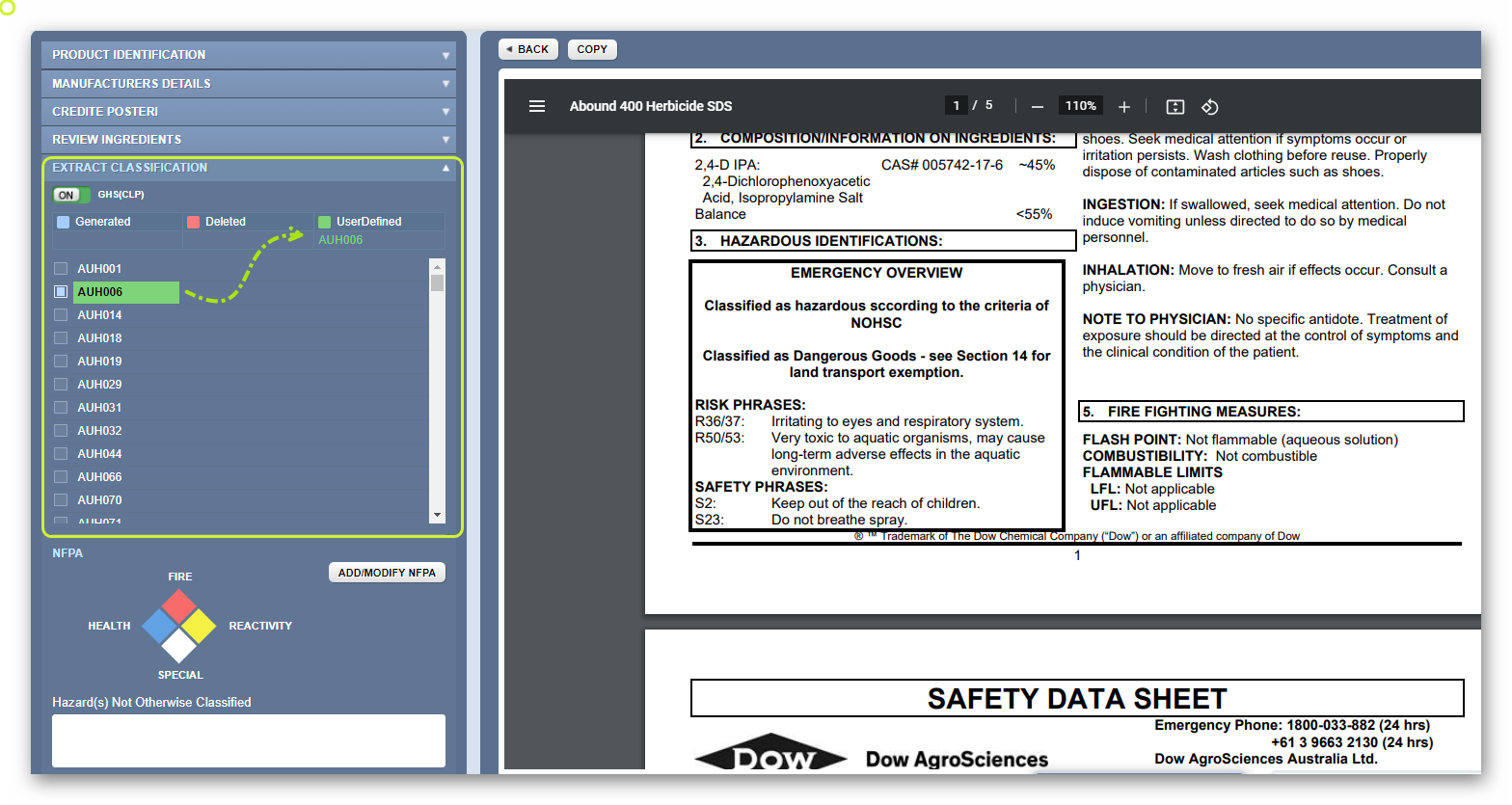
Task: Click the fit to page icon
Action: click(1174, 107)
